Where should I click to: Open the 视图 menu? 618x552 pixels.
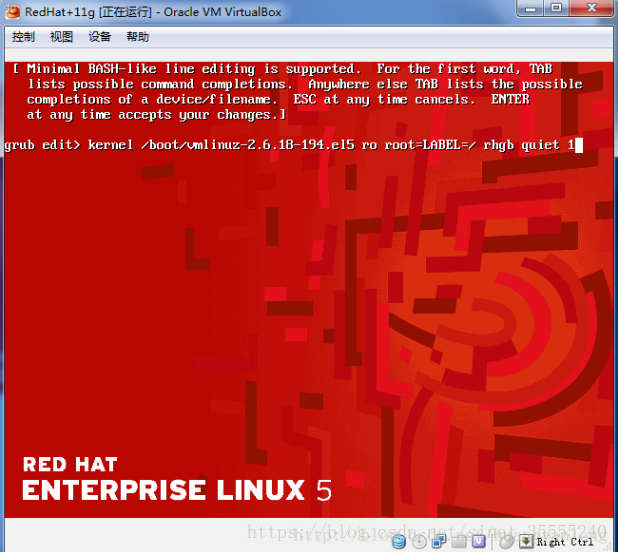point(61,37)
